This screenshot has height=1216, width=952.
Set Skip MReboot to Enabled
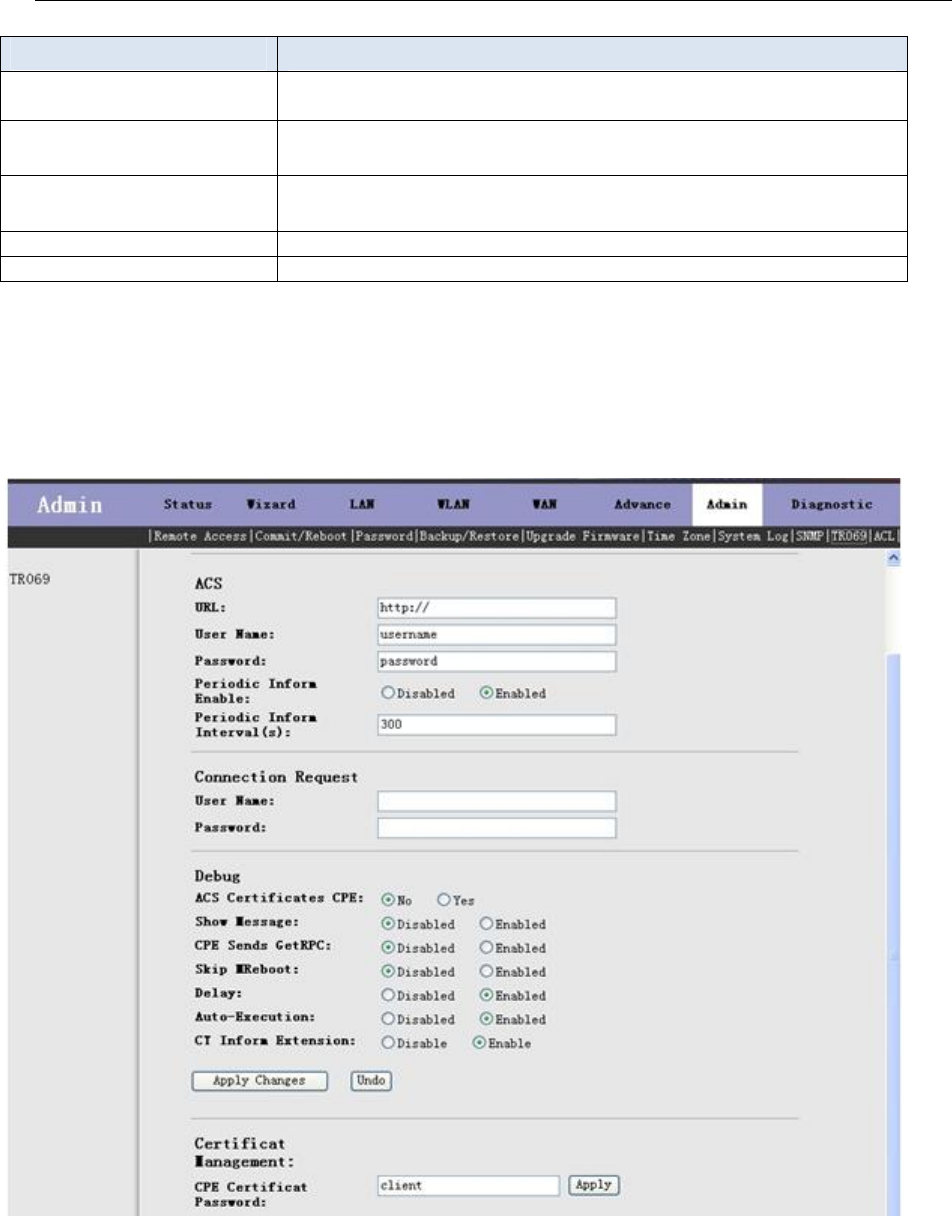click(486, 972)
